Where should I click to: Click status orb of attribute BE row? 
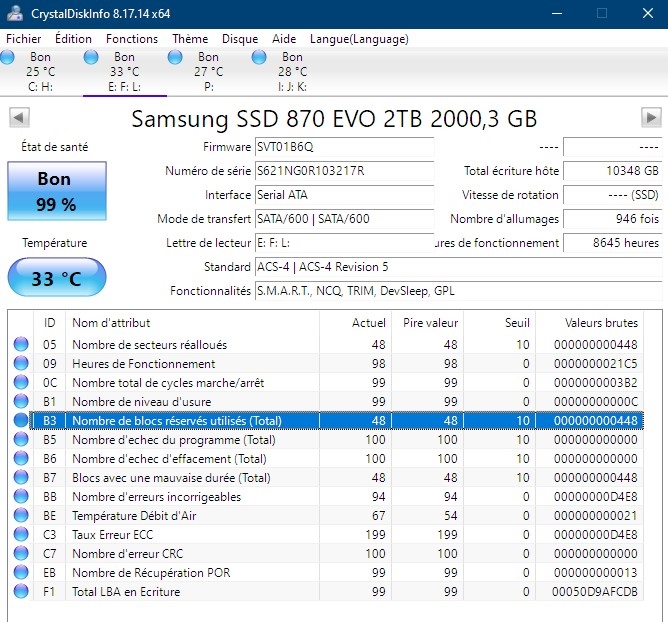click(21, 515)
